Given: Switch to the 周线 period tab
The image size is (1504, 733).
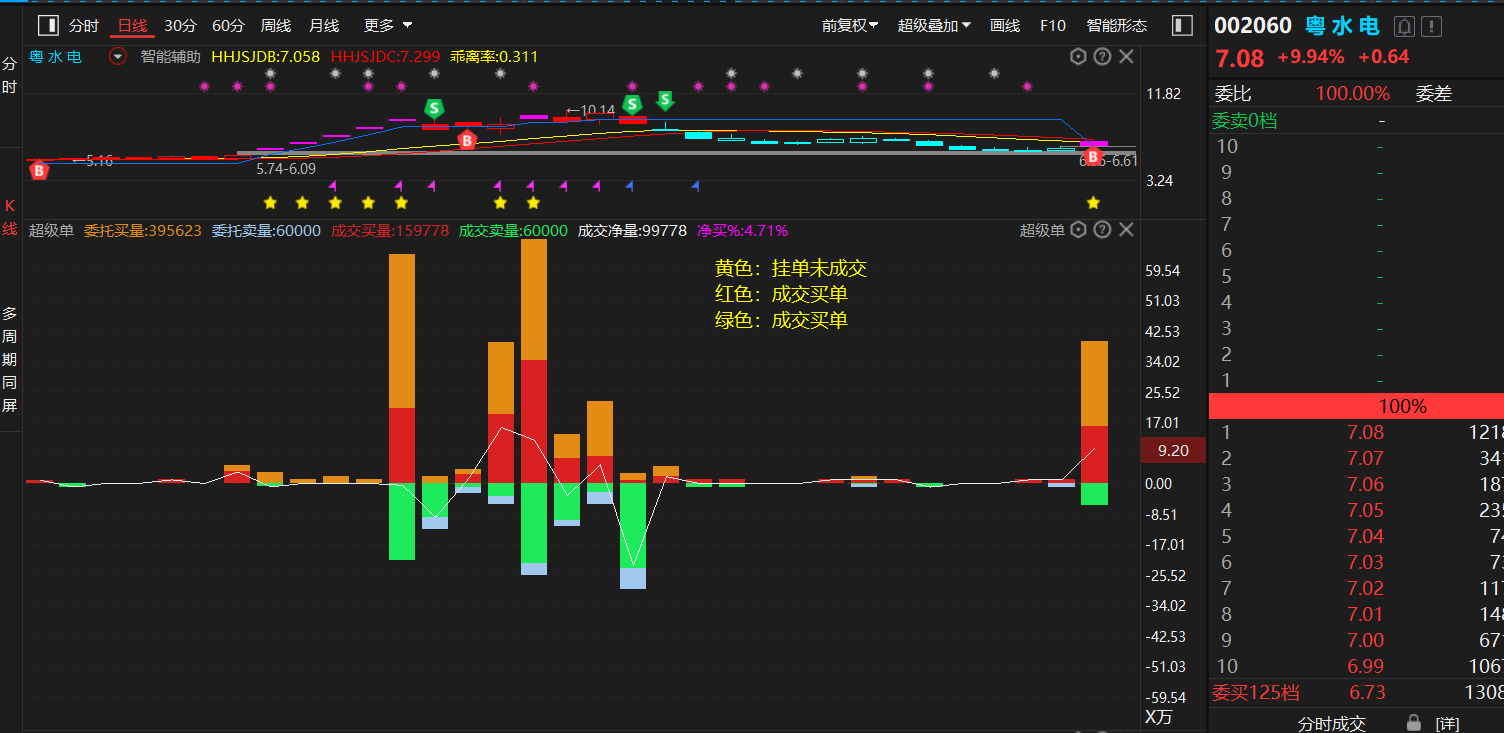Looking at the screenshot, I should click(x=276, y=25).
